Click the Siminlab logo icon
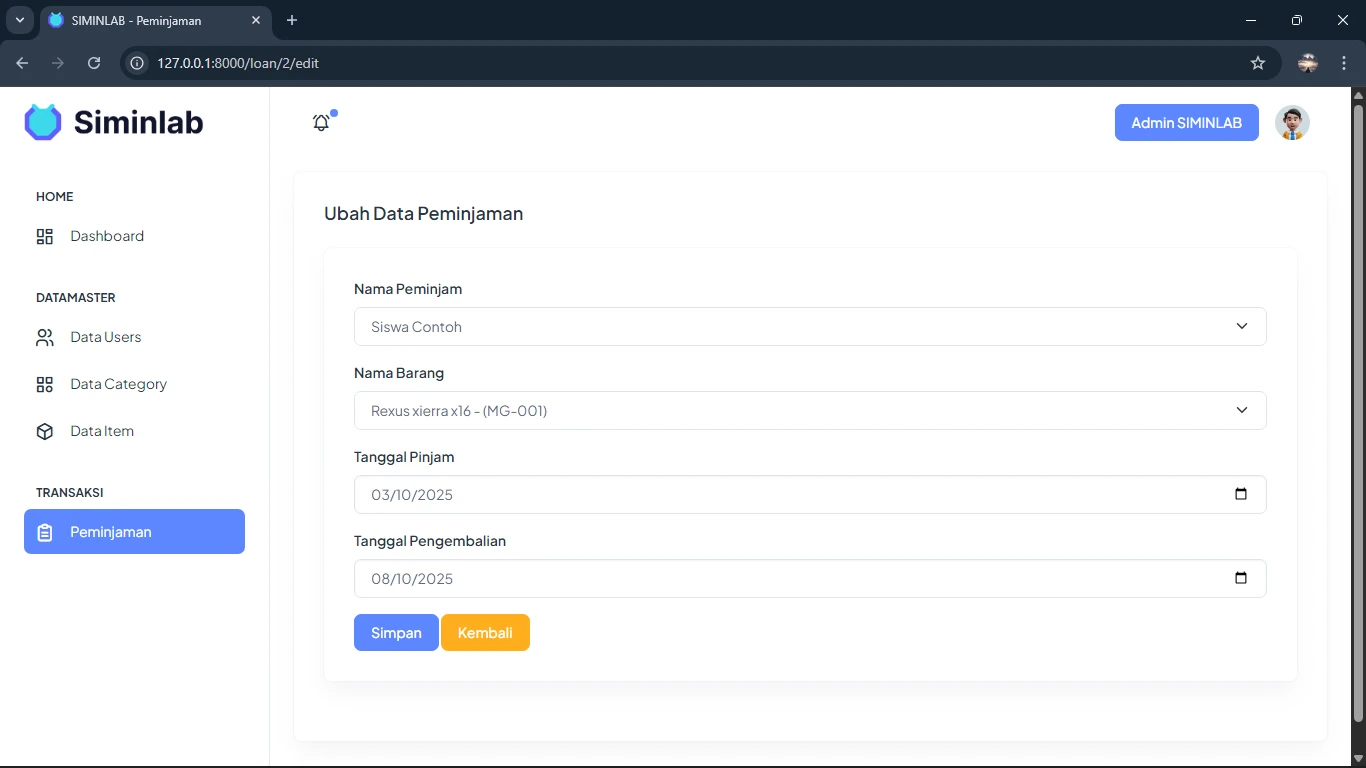 tap(43, 122)
